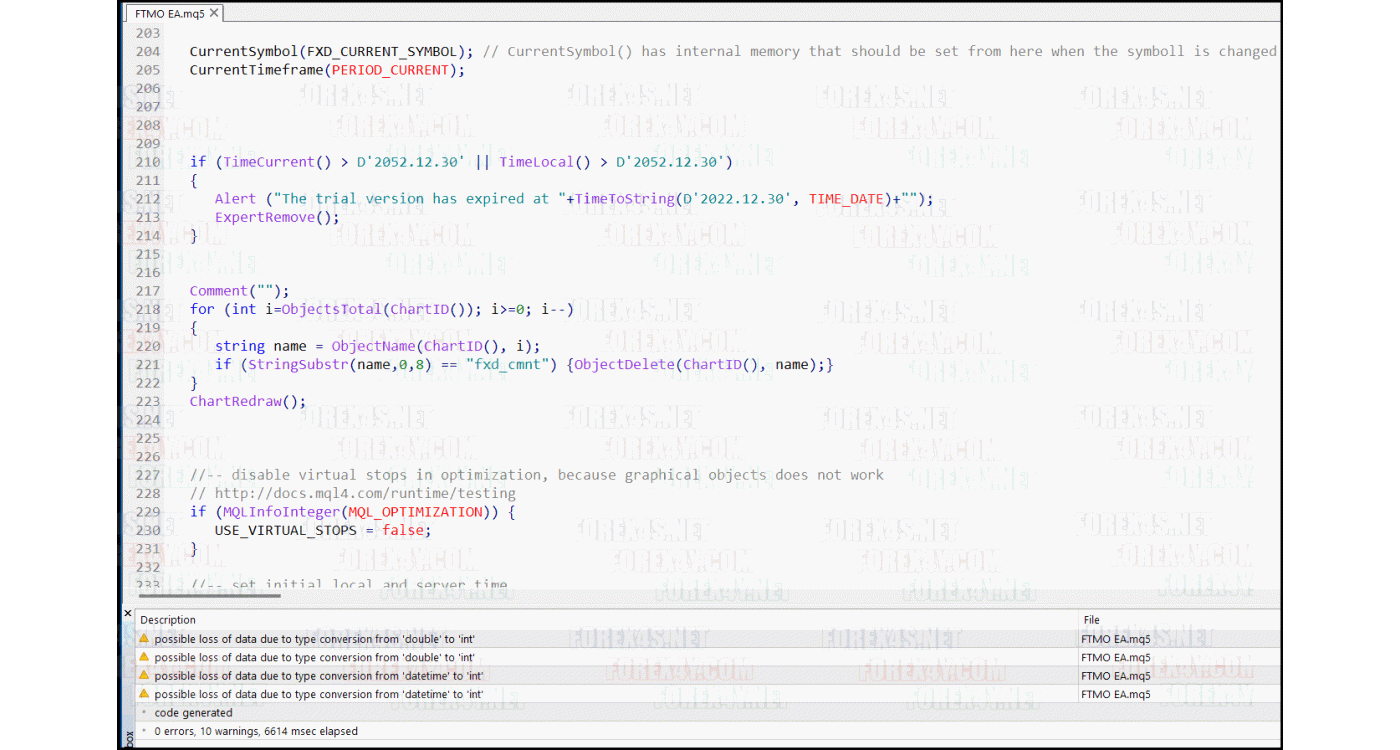Screen dimensions: 1400x750
Task: Select the first 'double' to 'int' warning row
Action: (x=400, y=639)
